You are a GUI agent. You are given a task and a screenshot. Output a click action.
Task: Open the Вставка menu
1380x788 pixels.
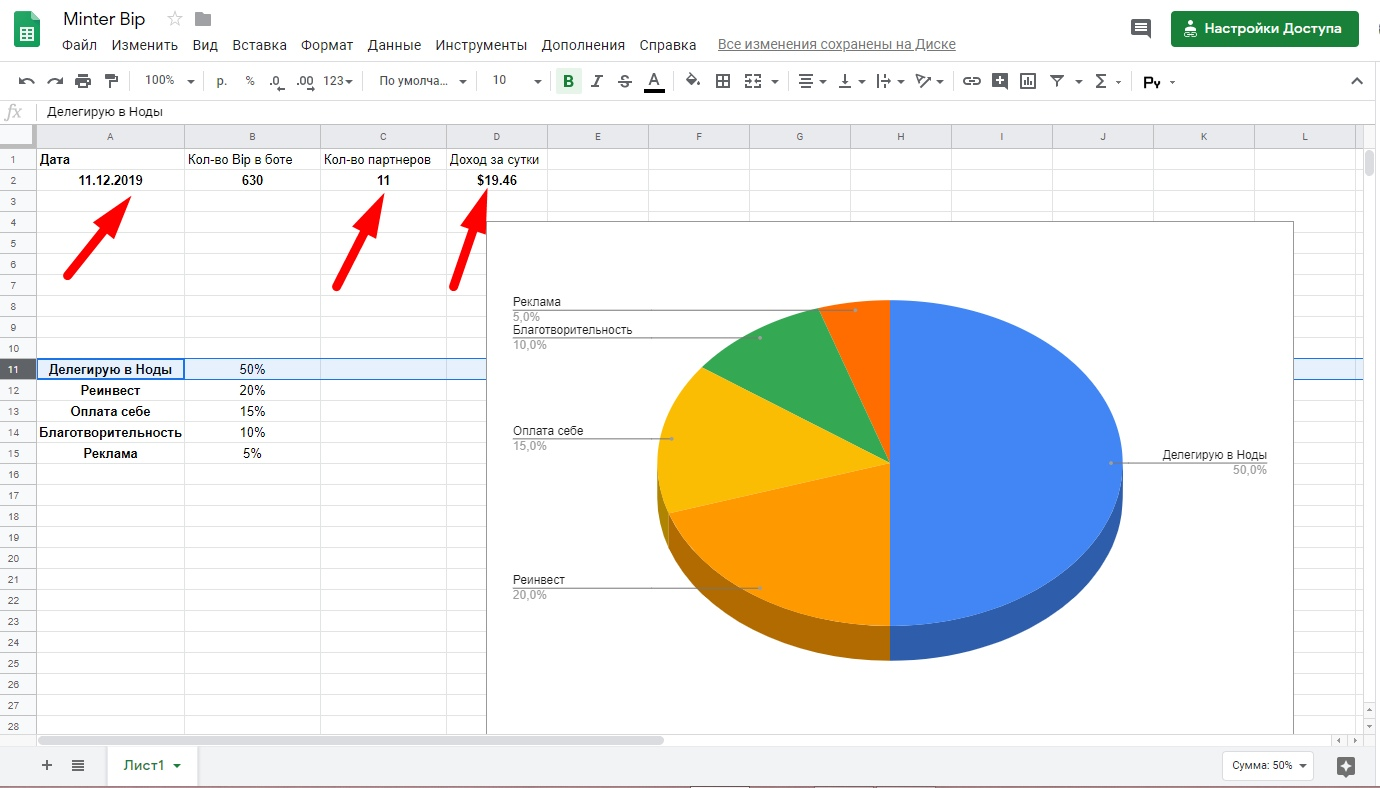[x=259, y=45]
